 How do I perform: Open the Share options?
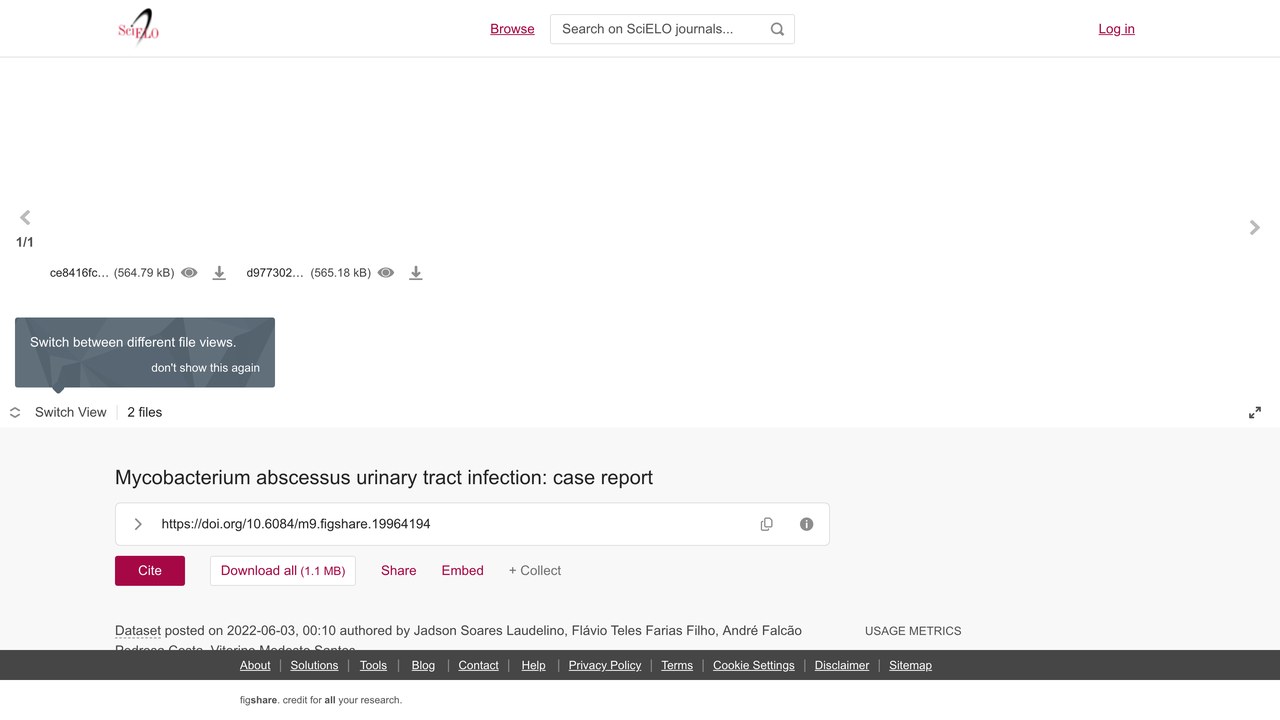click(398, 570)
